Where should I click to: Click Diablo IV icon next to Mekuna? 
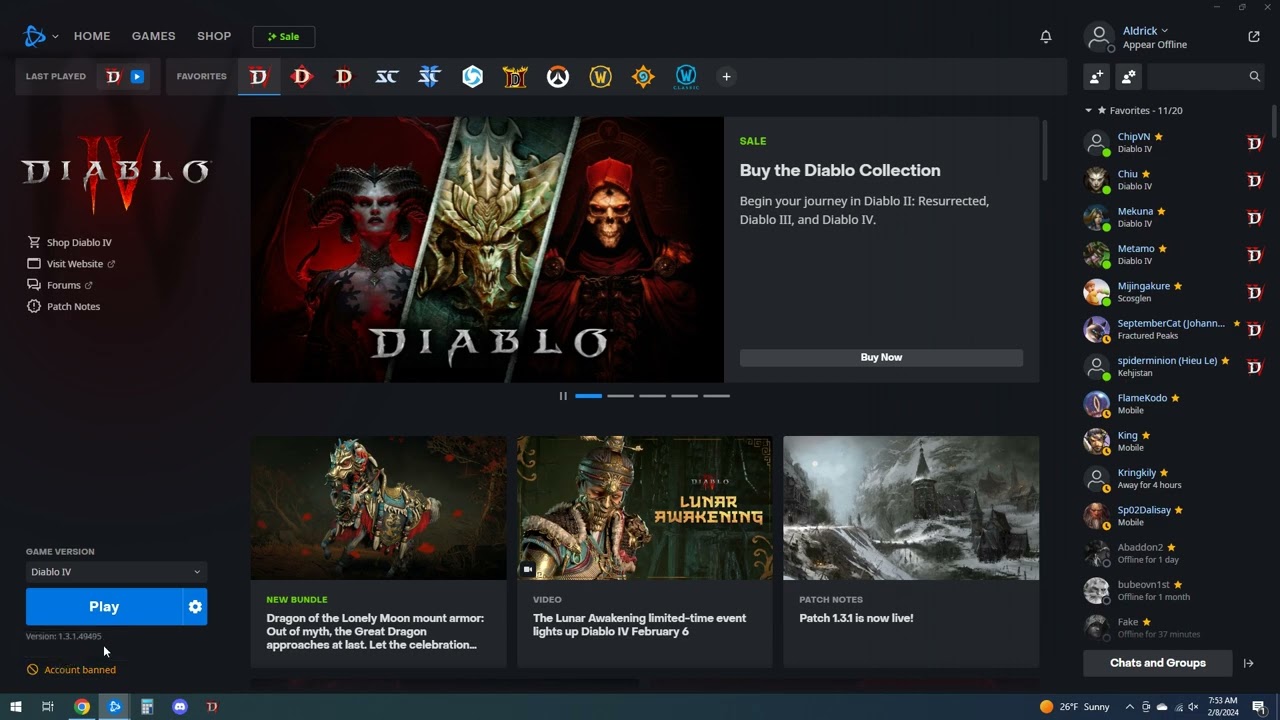[x=1255, y=218]
